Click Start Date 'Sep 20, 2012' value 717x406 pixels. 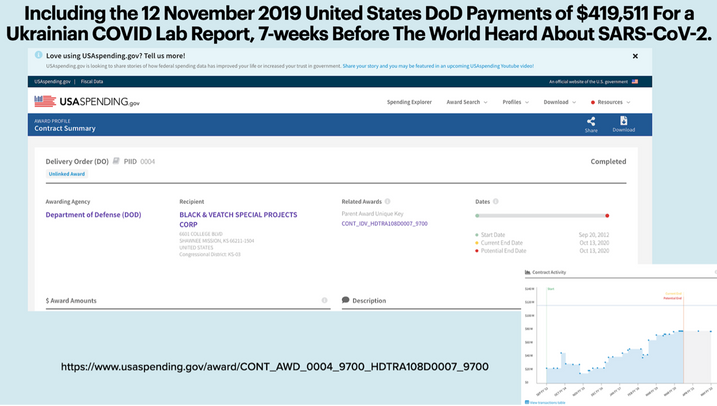594,235
